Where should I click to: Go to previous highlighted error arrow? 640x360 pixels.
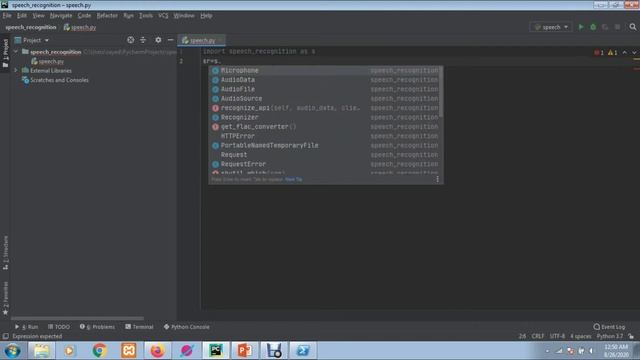click(x=624, y=52)
